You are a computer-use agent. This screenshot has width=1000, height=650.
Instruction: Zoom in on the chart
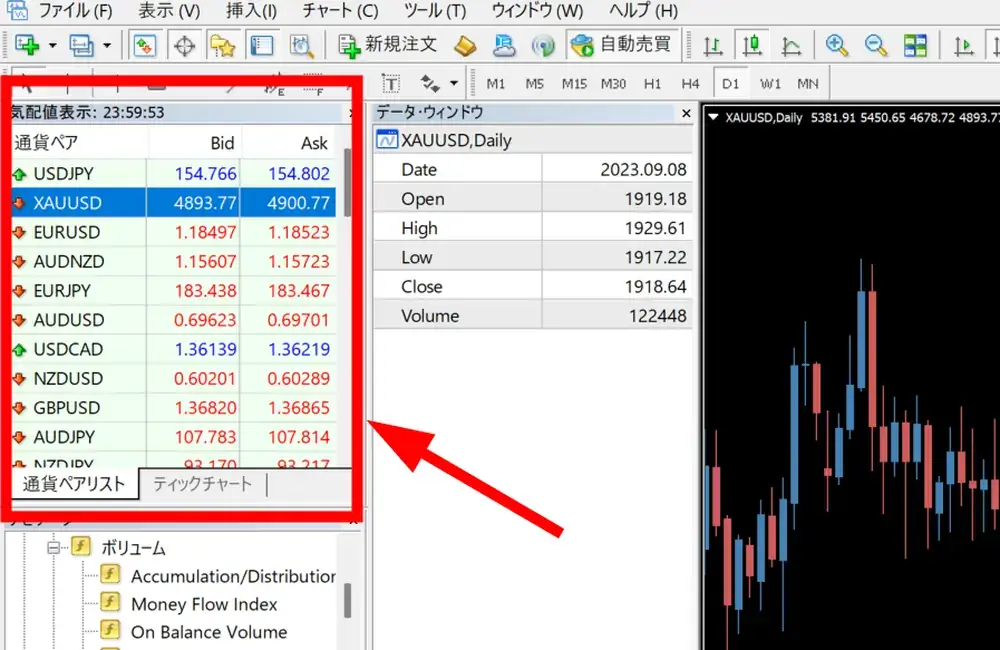[x=837, y=45]
